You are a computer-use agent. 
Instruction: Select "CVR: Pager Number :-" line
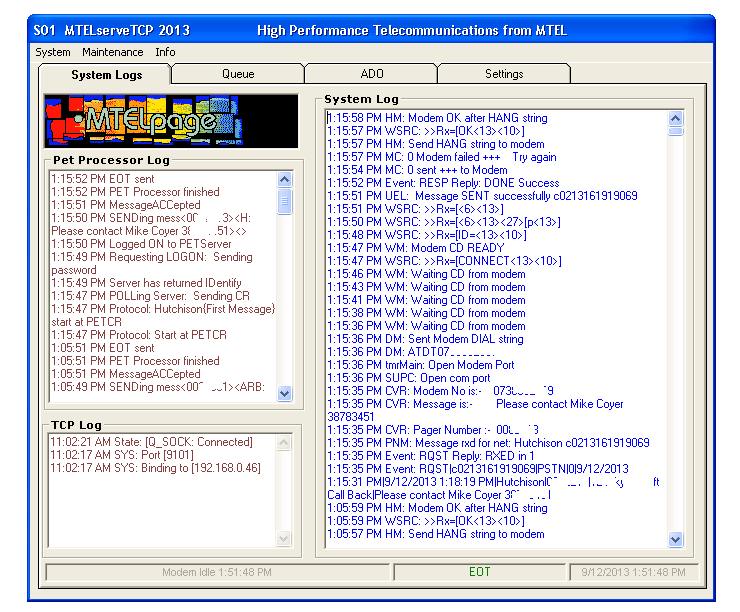pos(433,430)
